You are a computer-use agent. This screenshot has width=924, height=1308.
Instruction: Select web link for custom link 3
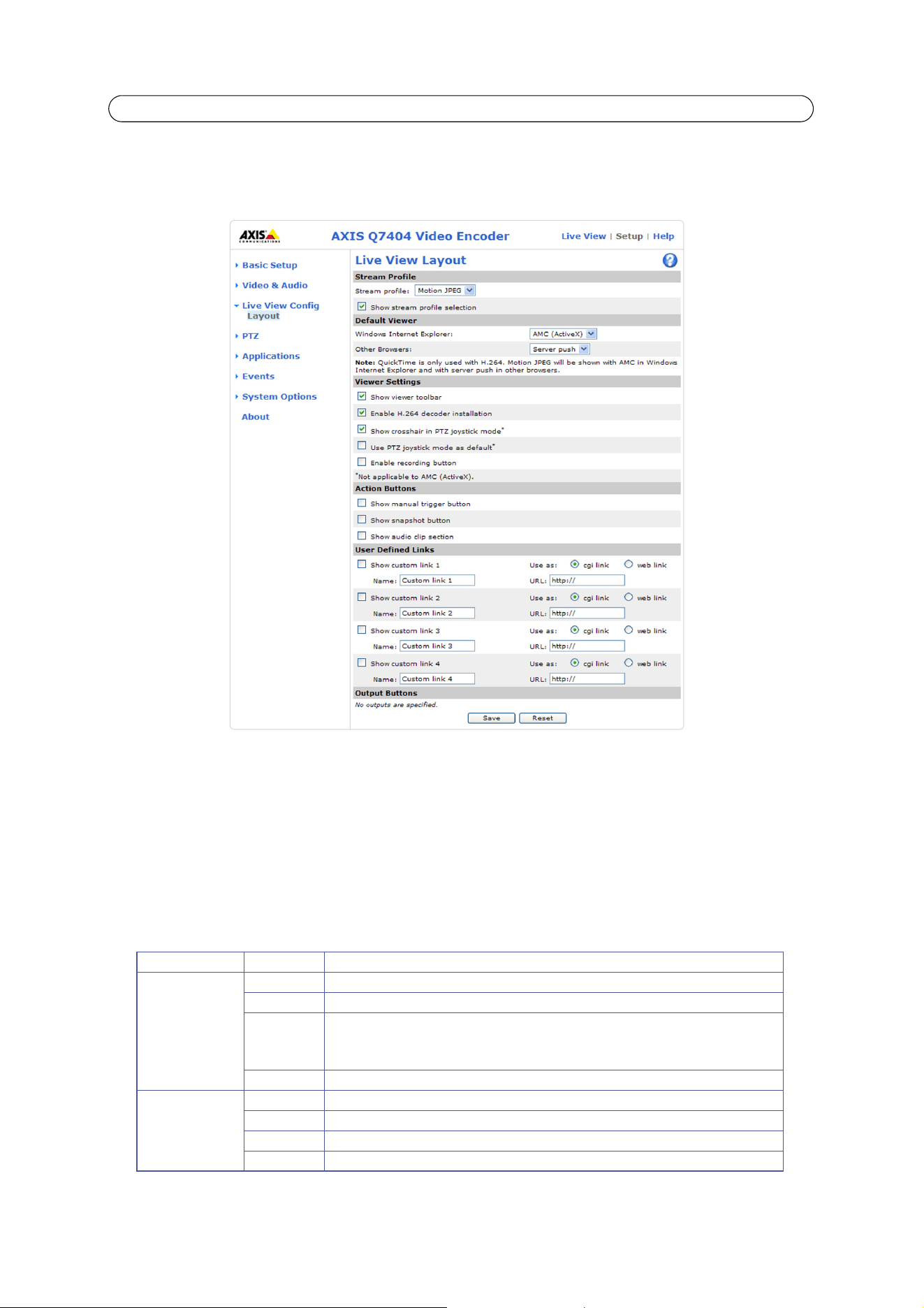pos(629,630)
